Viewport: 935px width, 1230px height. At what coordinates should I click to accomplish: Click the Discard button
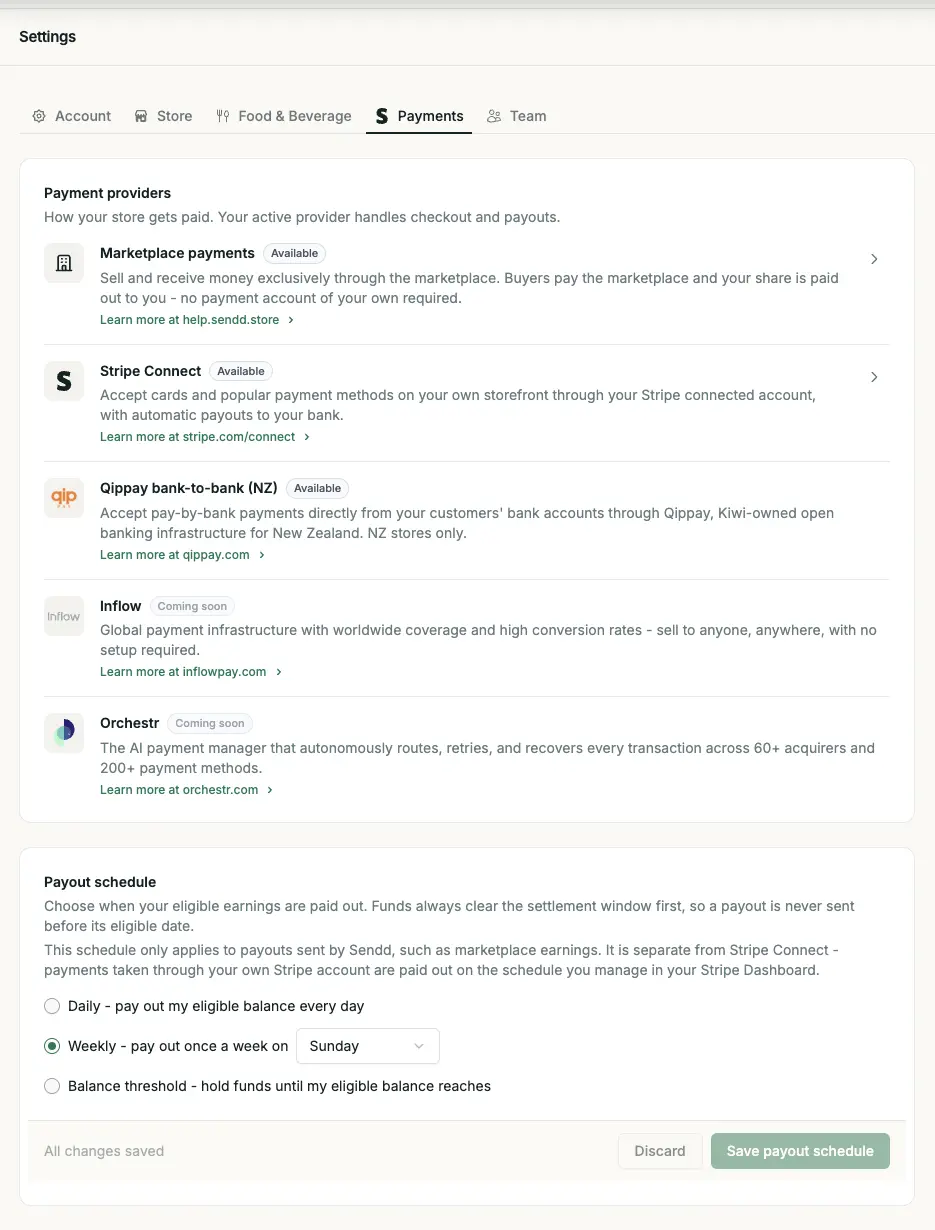coord(660,1151)
